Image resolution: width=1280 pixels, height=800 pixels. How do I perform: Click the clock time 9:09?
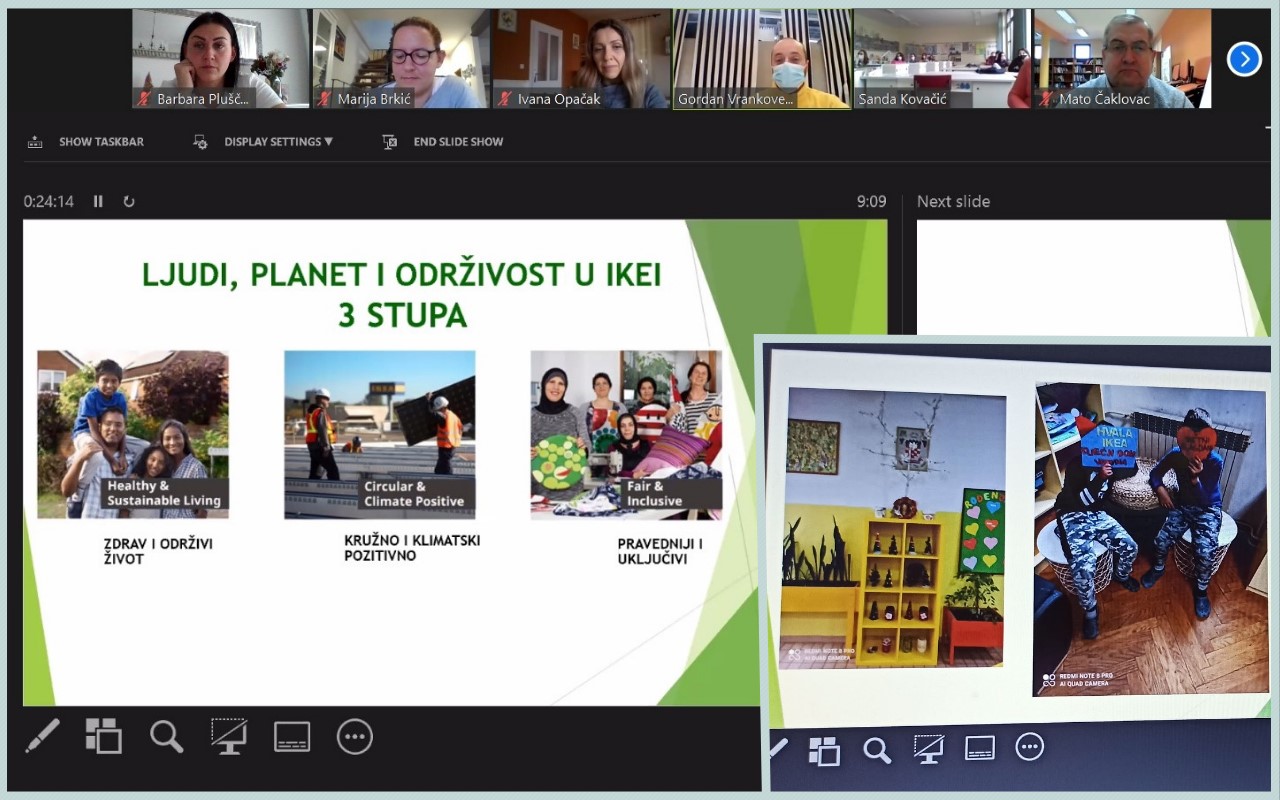871,201
